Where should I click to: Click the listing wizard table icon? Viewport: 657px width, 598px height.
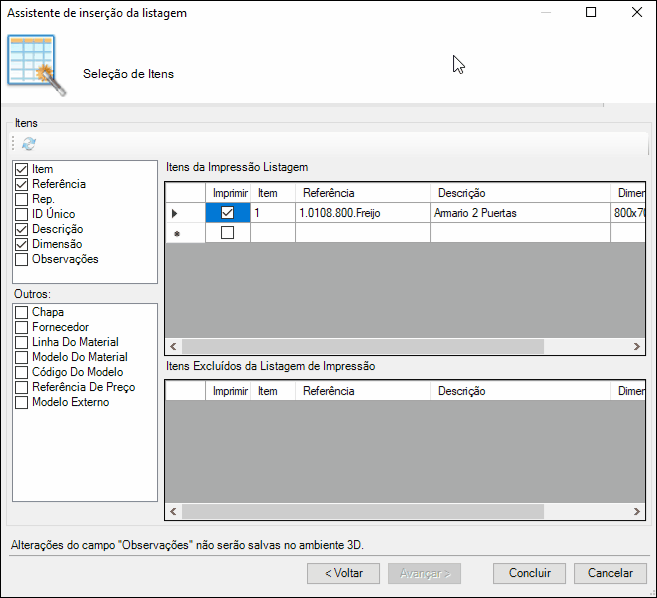pos(36,65)
